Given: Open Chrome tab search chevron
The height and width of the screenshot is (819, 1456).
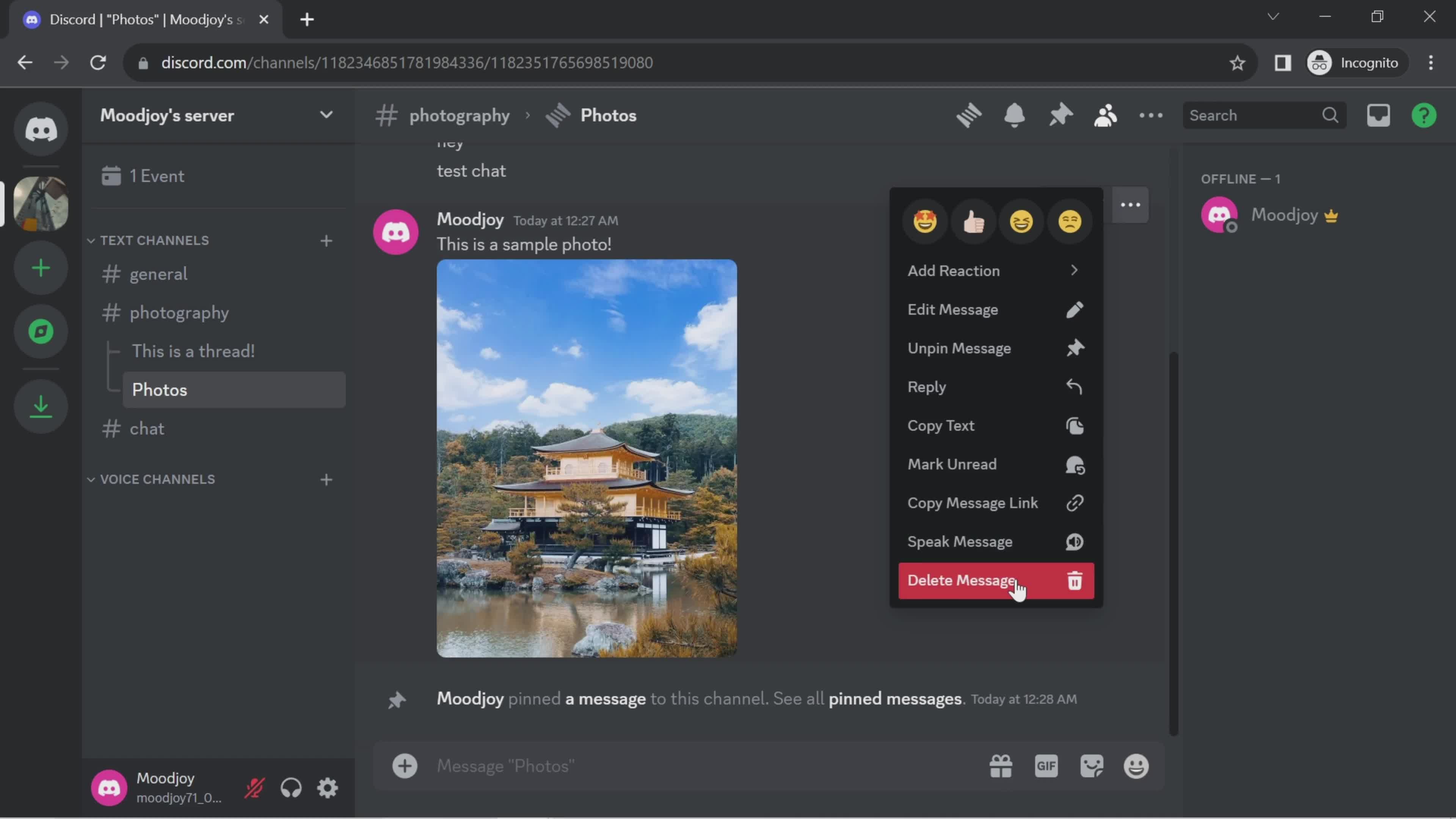Looking at the screenshot, I should point(1273,17).
